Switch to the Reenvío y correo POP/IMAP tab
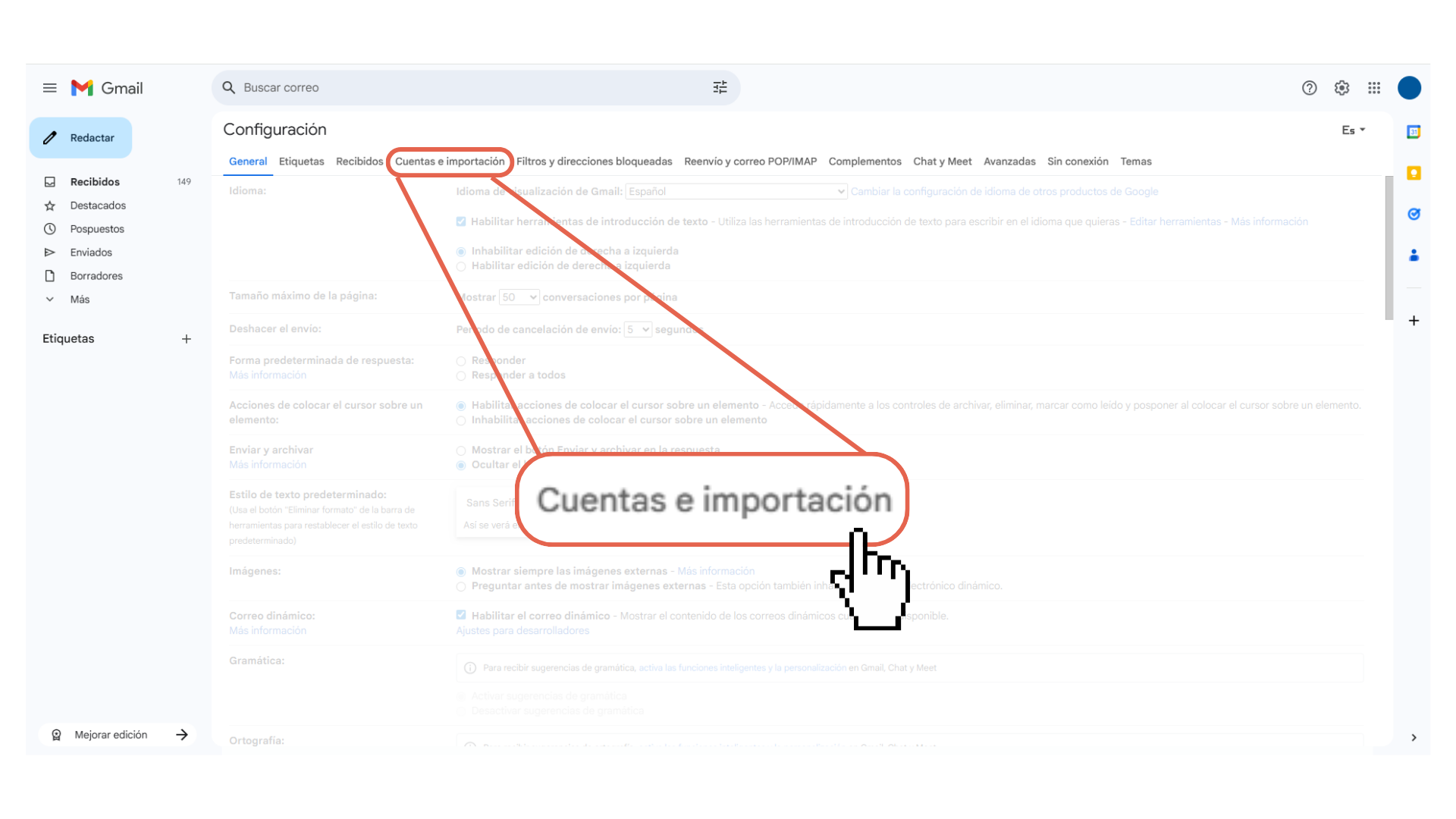Image resolution: width=1456 pixels, height=819 pixels. click(x=750, y=161)
